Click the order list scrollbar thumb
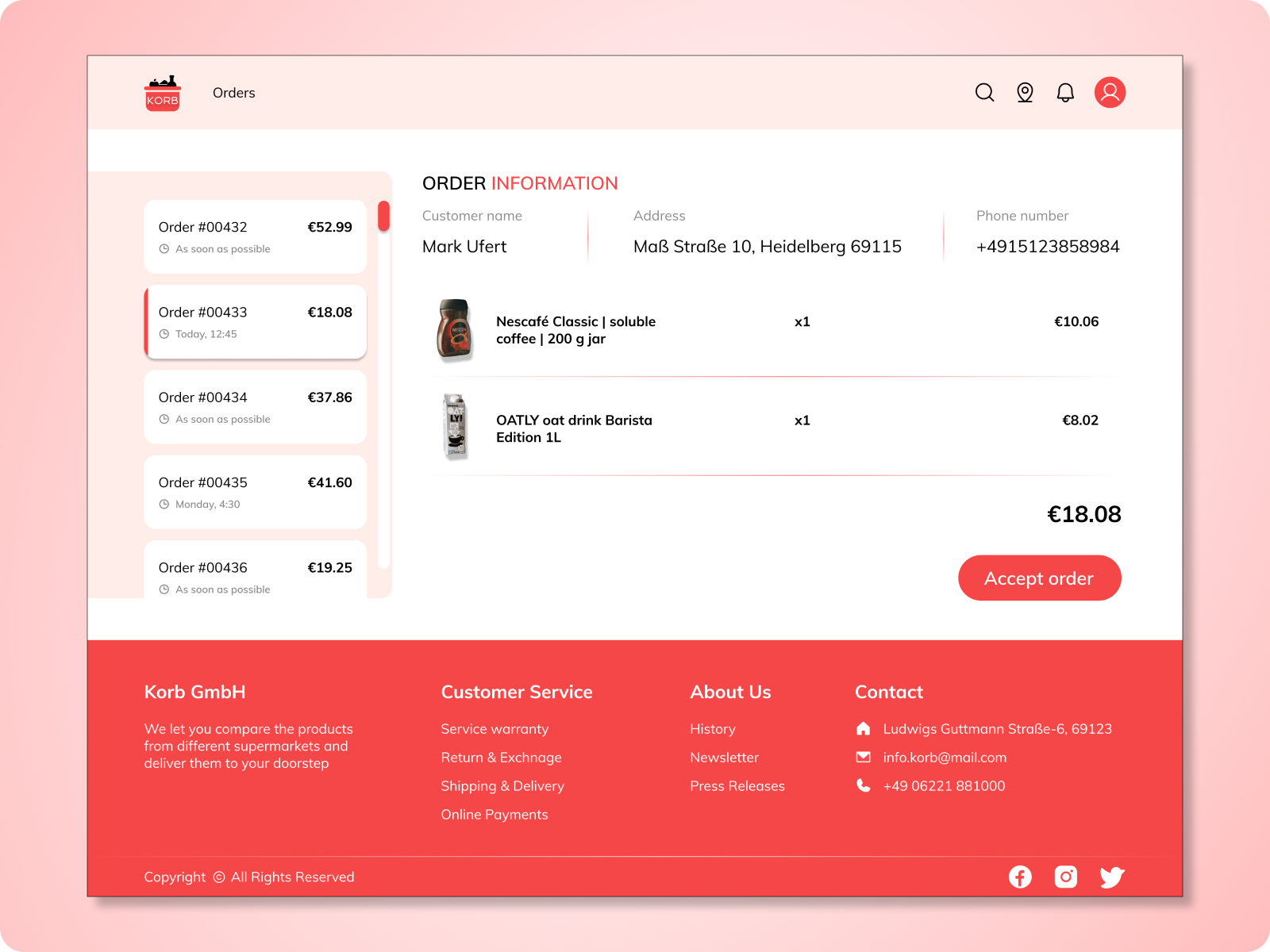This screenshot has width=1270, height=952. point(384,216)
